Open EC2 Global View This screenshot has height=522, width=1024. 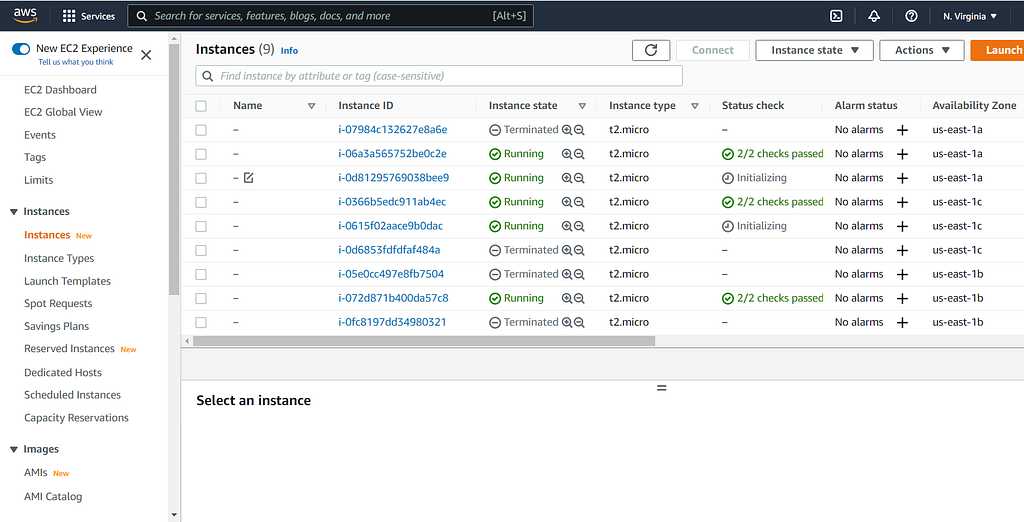(x=63, y=112)
